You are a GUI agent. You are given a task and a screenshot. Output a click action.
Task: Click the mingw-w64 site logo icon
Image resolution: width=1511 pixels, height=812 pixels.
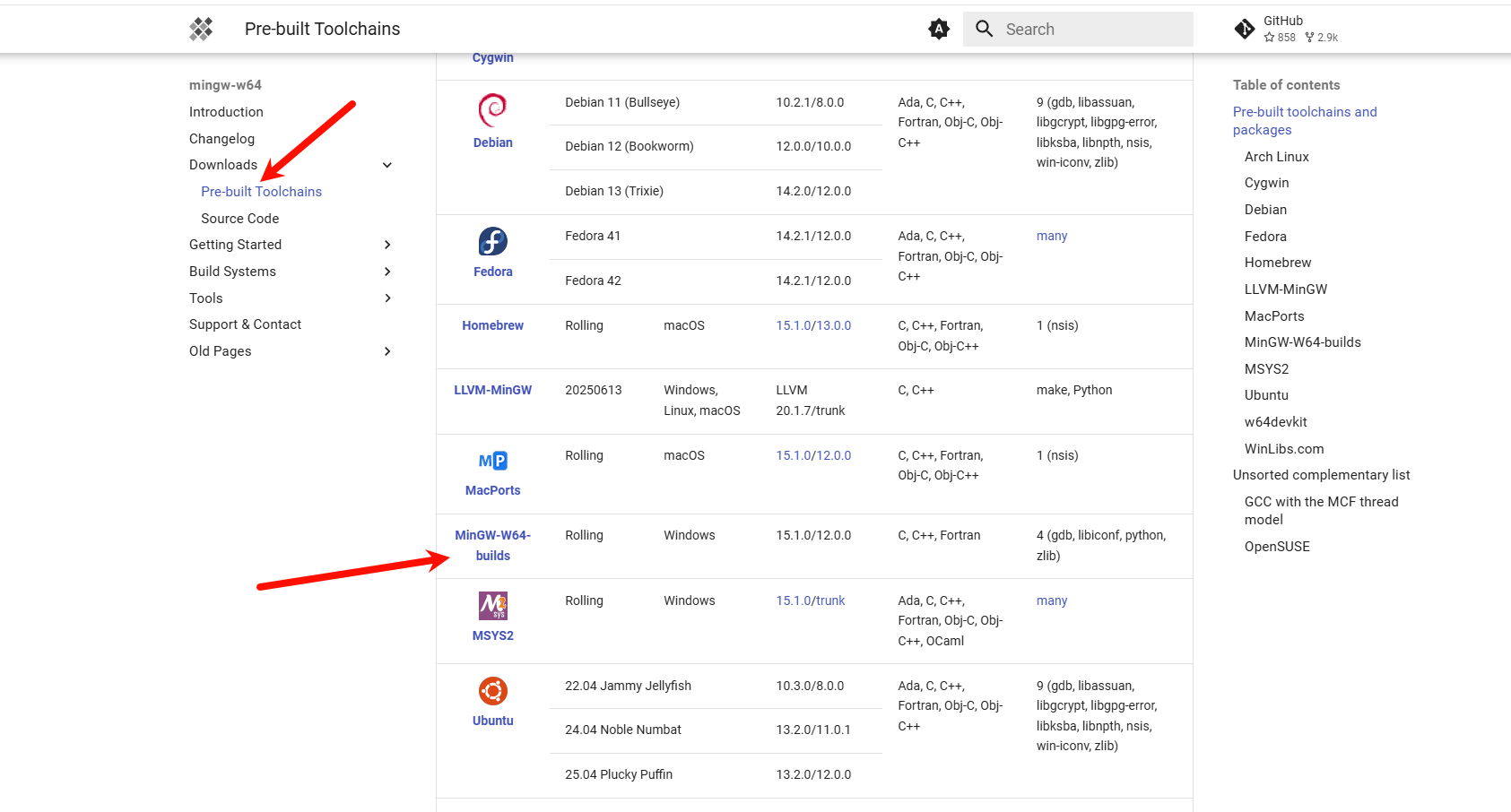(201, 29)
